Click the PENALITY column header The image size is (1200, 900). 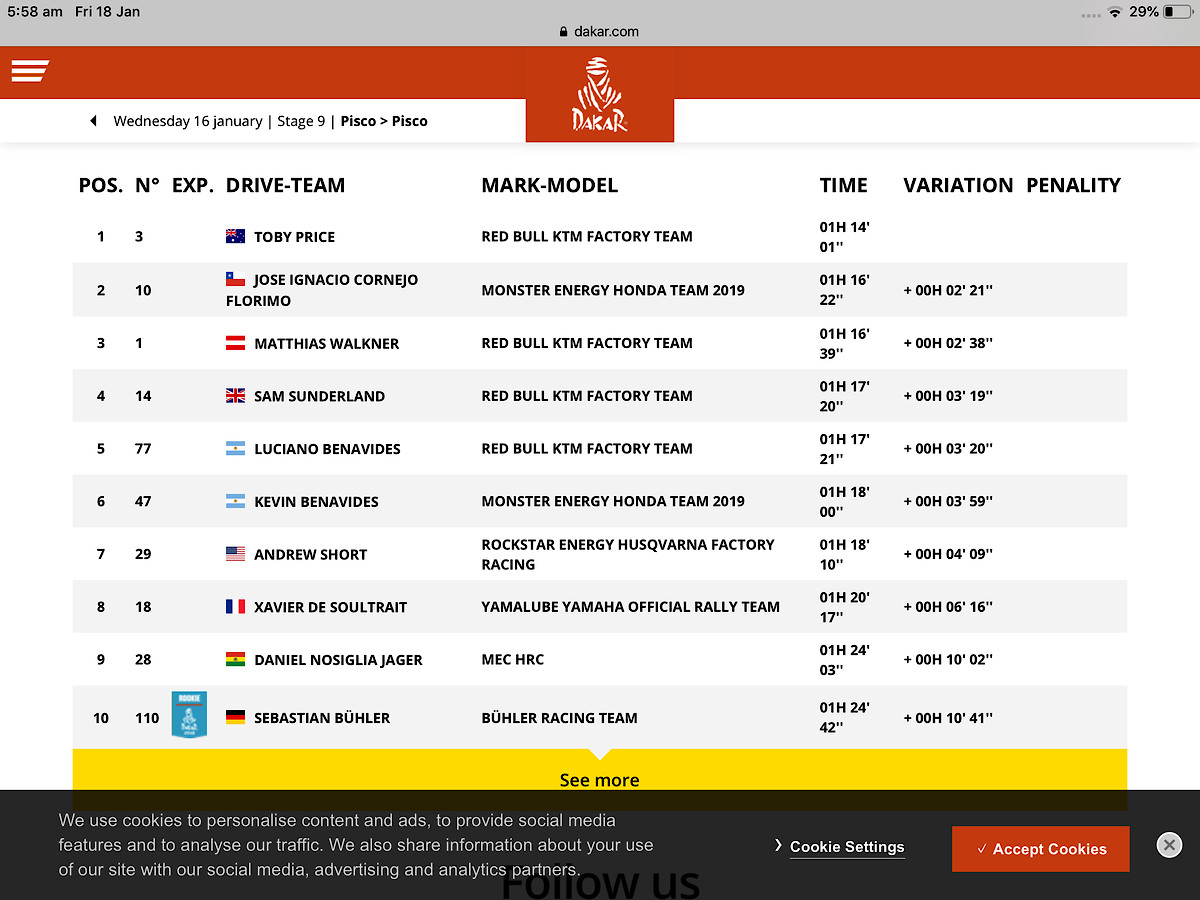coord(1073,185)
